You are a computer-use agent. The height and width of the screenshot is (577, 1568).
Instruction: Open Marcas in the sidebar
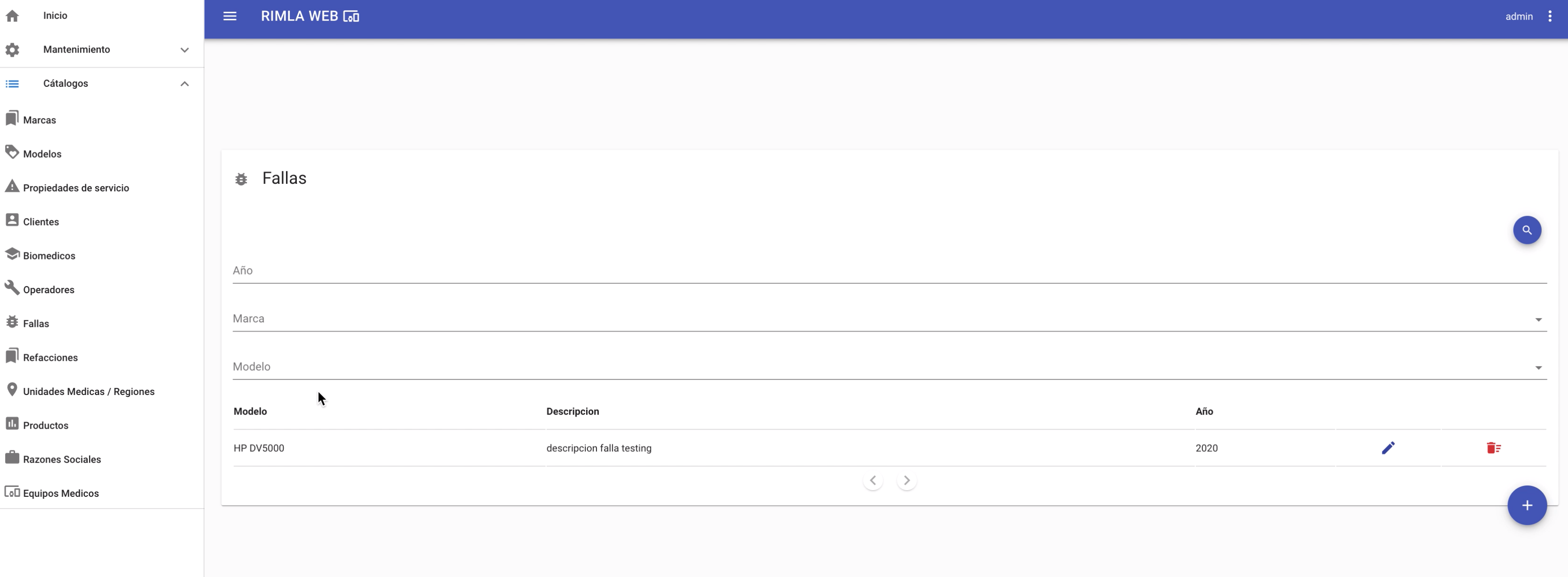(39, 120)
